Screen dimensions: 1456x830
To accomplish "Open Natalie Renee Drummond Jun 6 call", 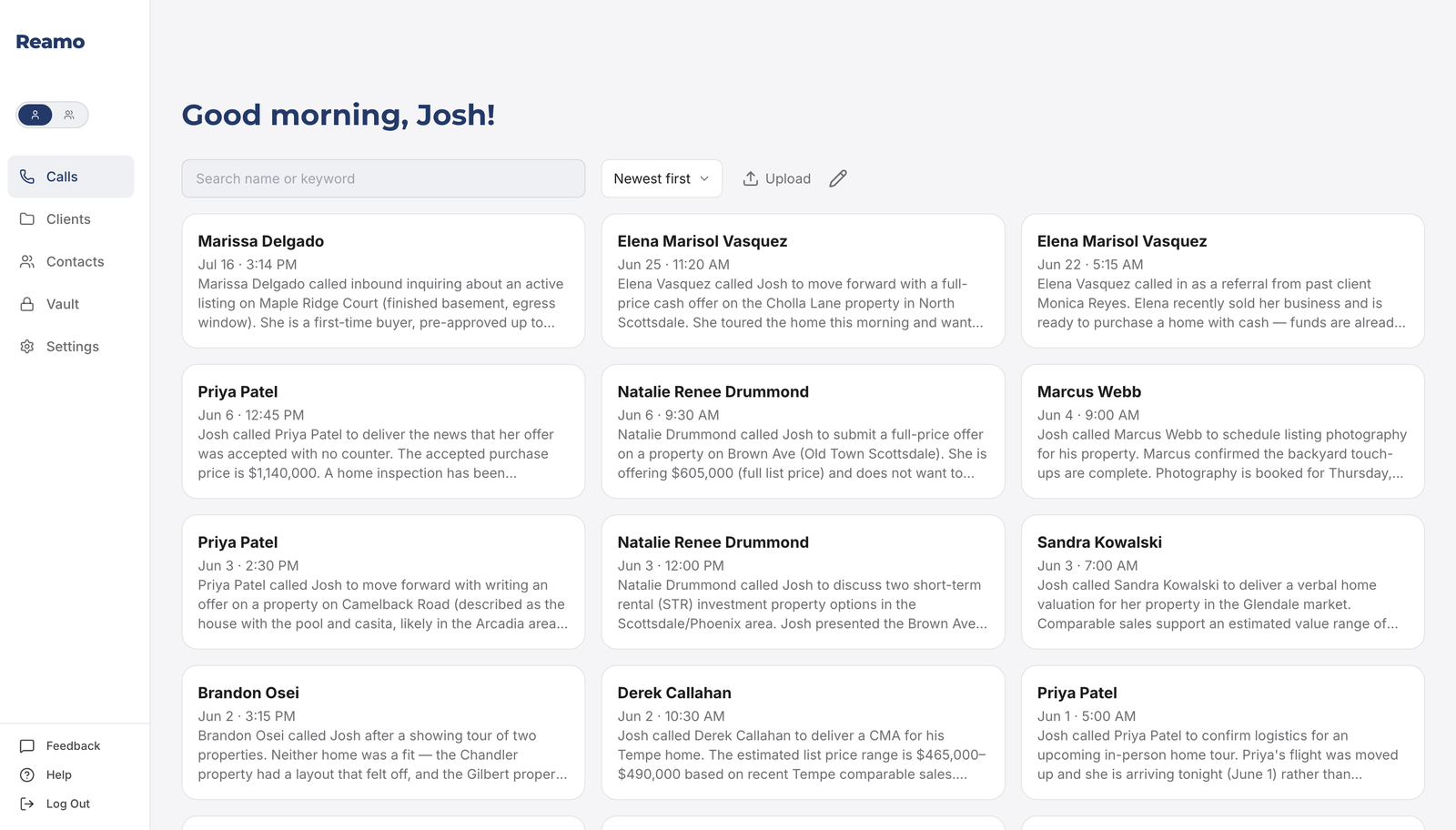I will [803, 431].
